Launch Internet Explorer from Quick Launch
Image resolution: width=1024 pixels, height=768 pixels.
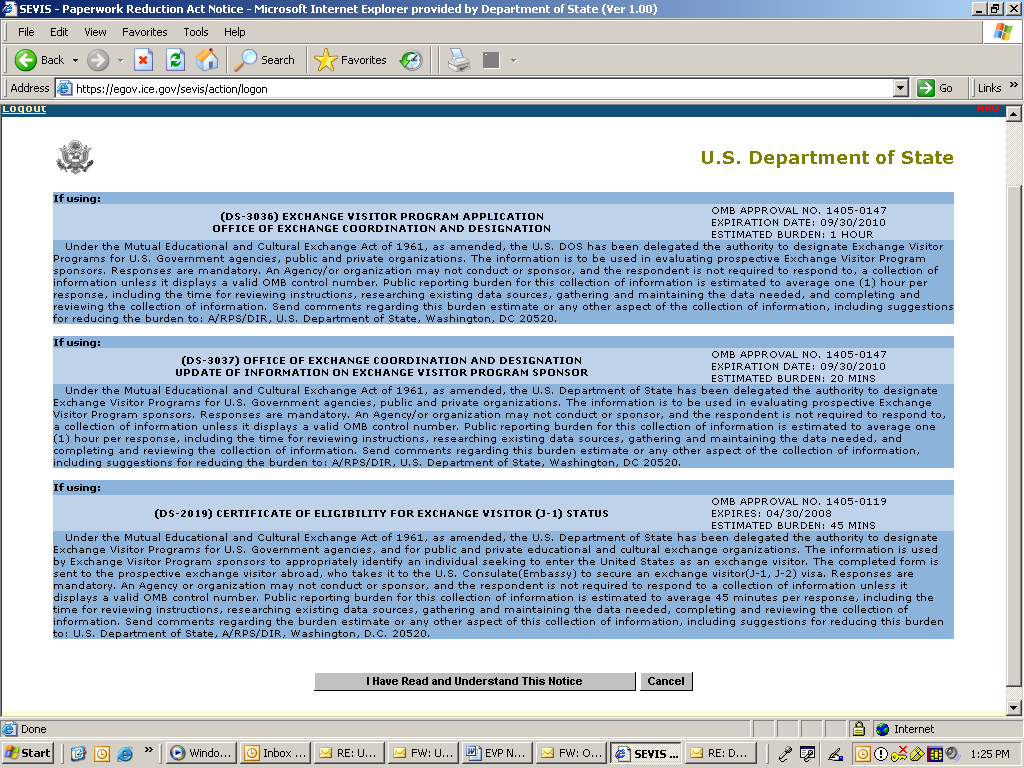tap(125, 754)
